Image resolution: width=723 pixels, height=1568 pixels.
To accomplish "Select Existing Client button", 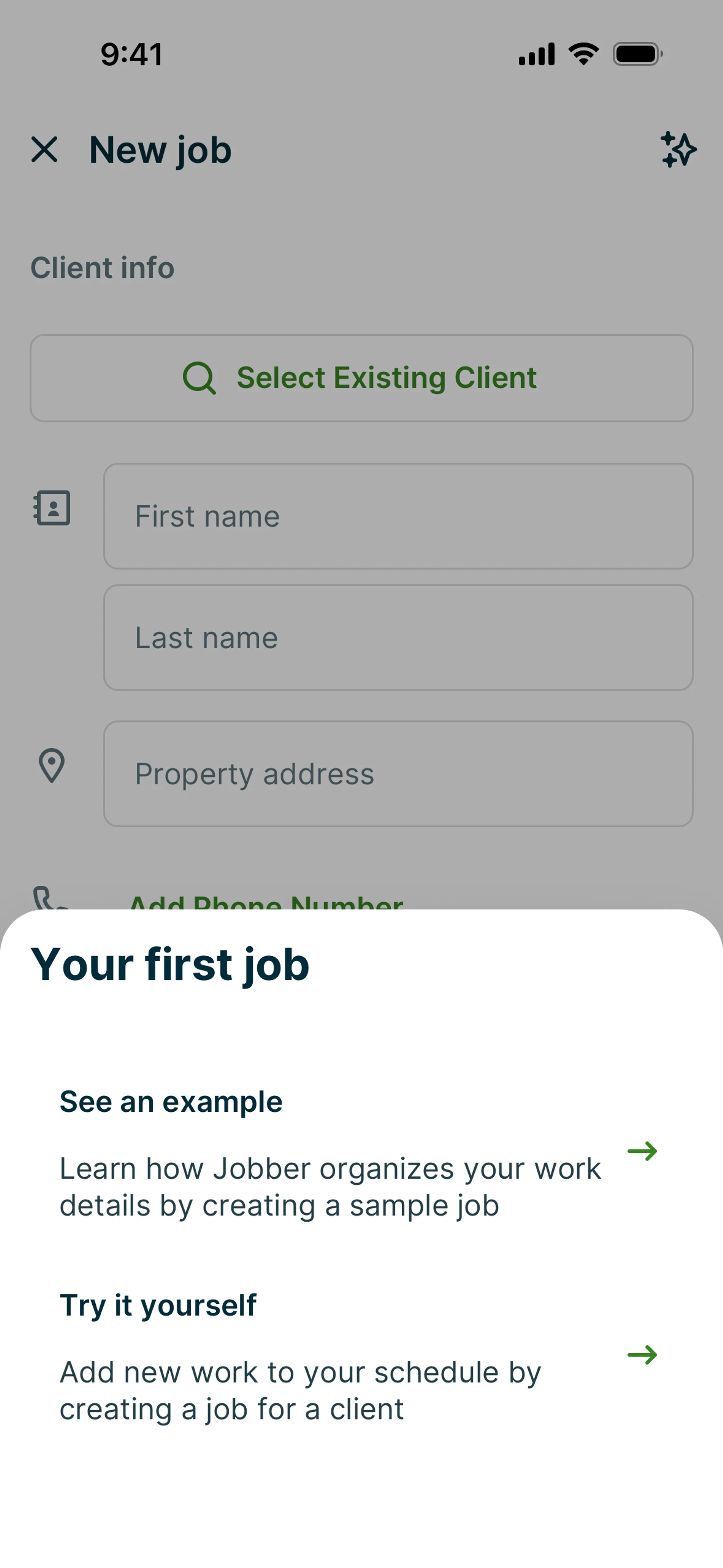I will pyautogui.click(x=361, y=378).
